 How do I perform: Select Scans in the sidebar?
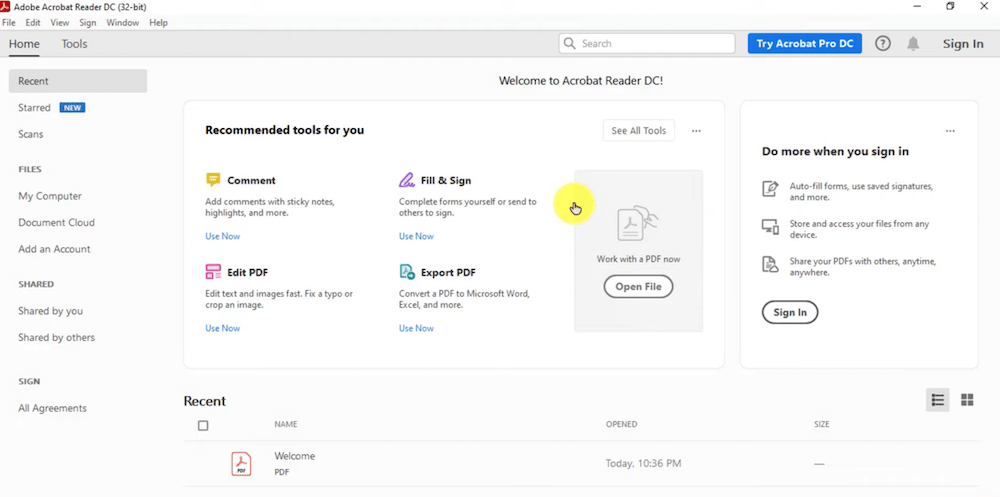coord(31,135)
